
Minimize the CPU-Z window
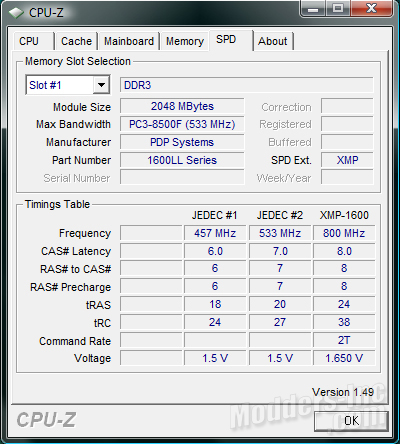(x=313, y=9)
